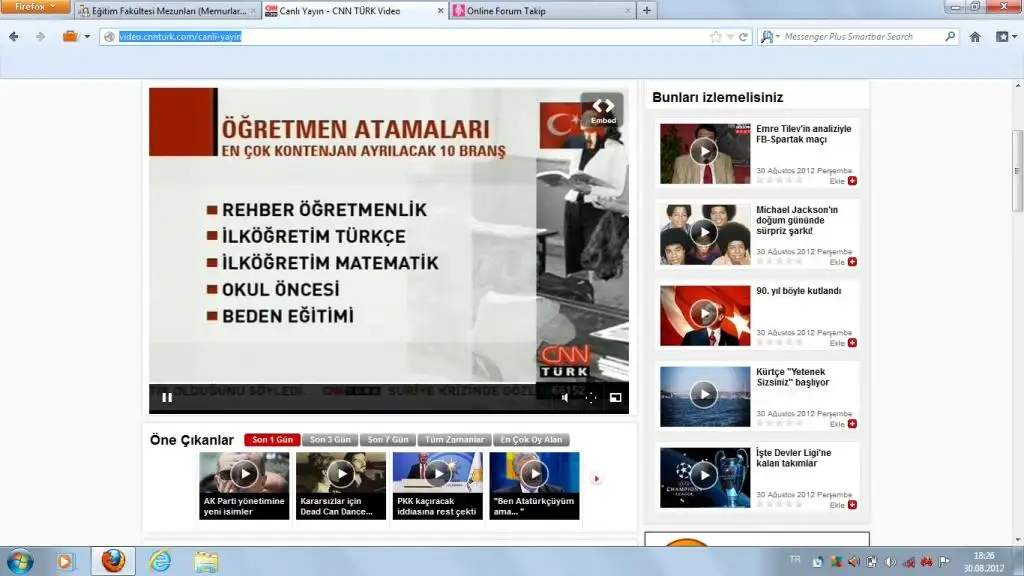Screen dimensions: 1024x576
Task: Open the 90. yıl böyle kutlandı link
Action: [799, 291]
